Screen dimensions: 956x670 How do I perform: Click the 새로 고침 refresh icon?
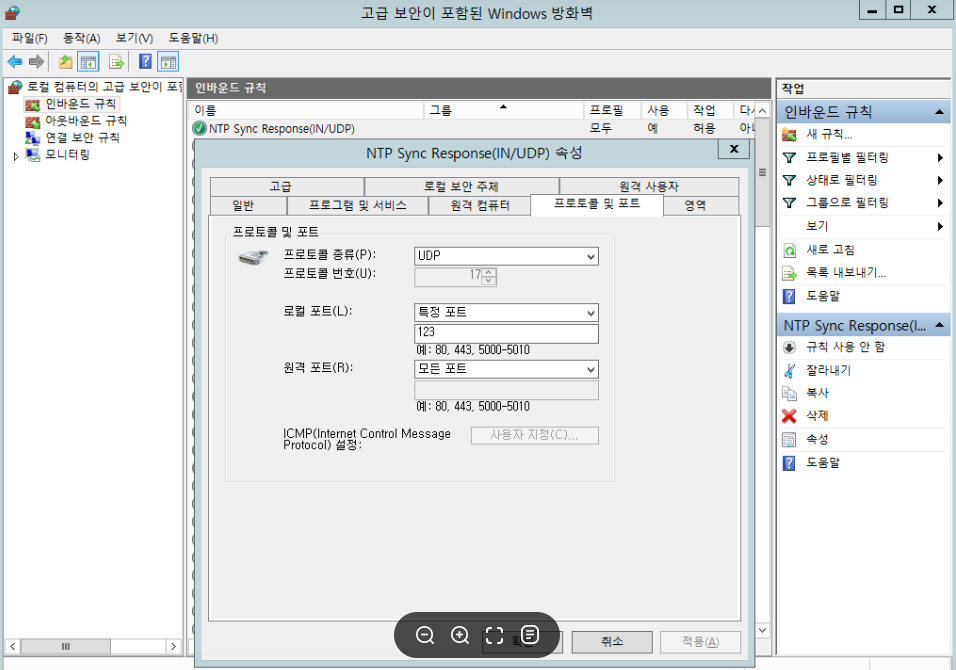pyautogui.click(x=790, y=250)
